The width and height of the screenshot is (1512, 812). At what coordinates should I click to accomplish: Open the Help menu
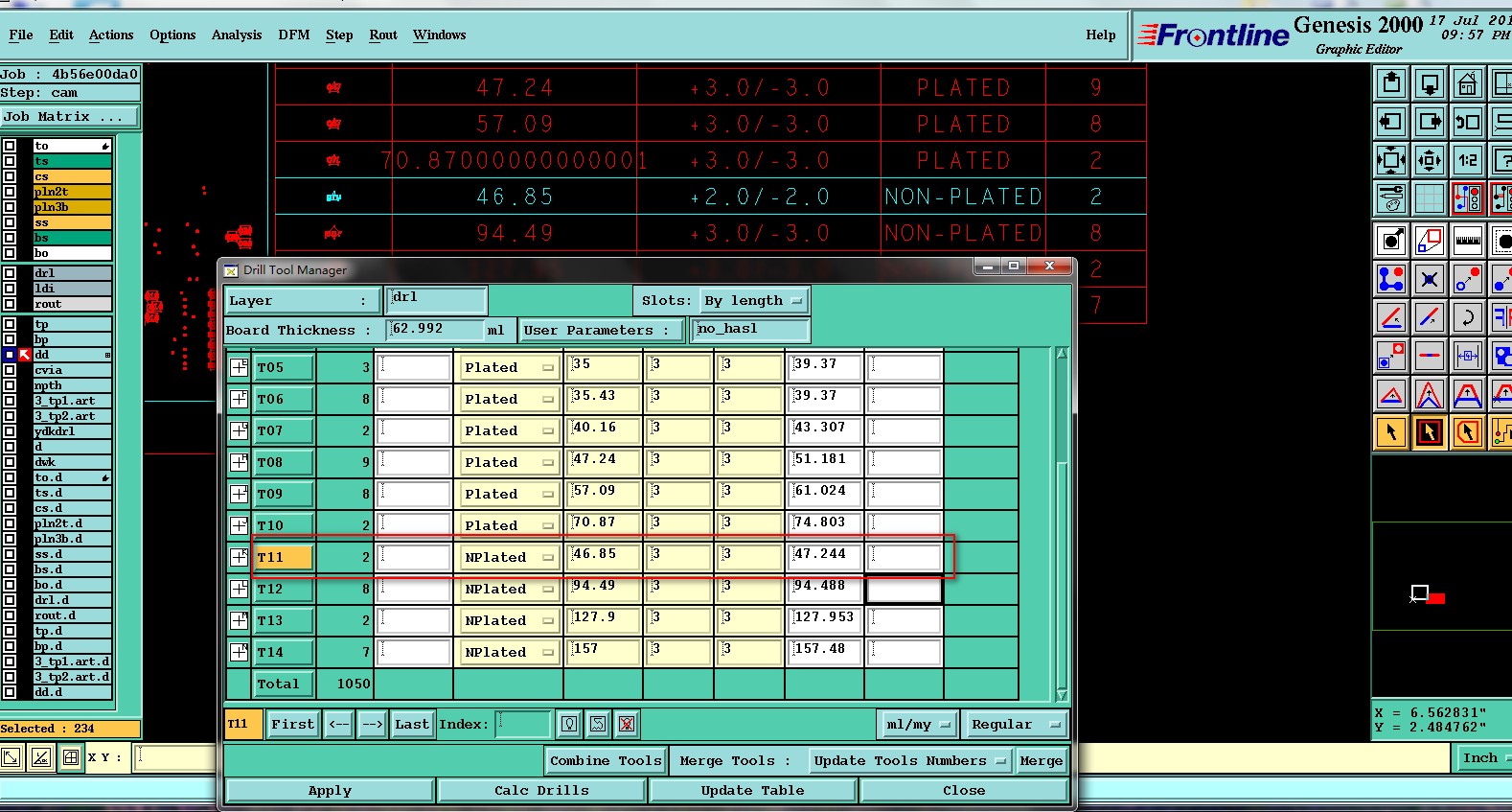tap(1101, 35)
